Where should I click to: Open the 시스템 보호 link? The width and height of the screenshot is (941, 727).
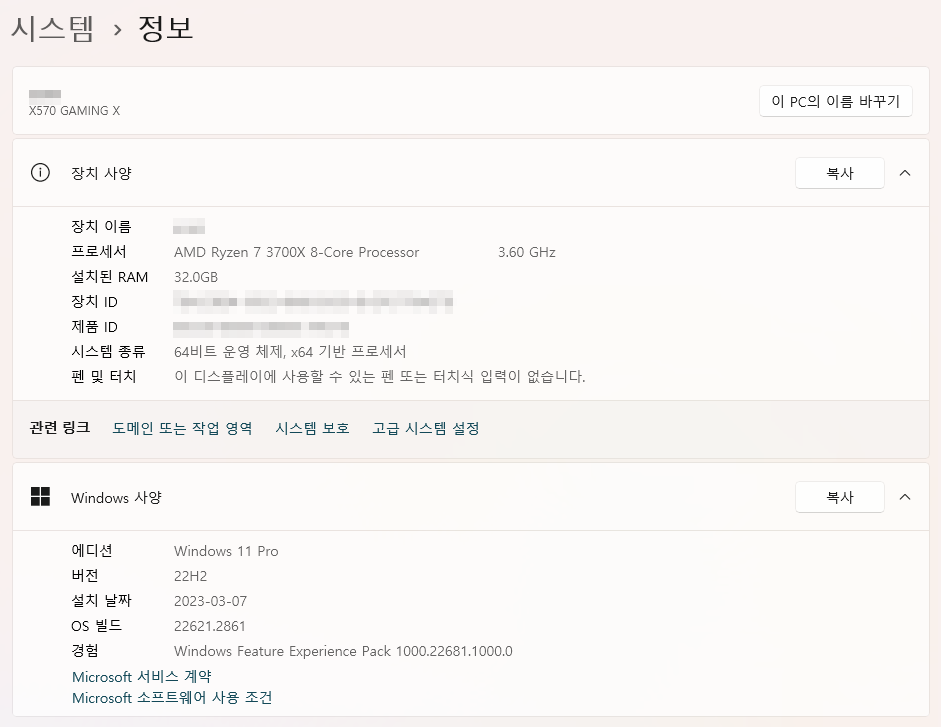[312, 428]
